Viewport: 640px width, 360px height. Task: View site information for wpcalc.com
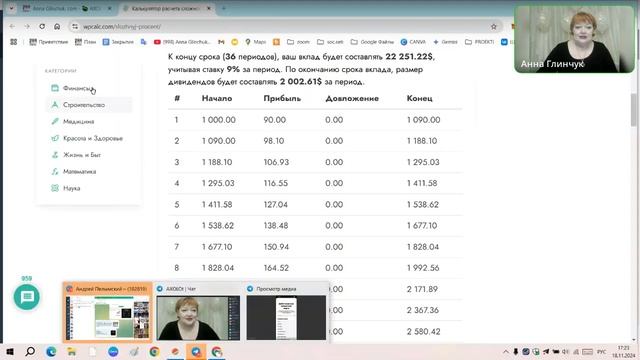[x=75, y=27]
